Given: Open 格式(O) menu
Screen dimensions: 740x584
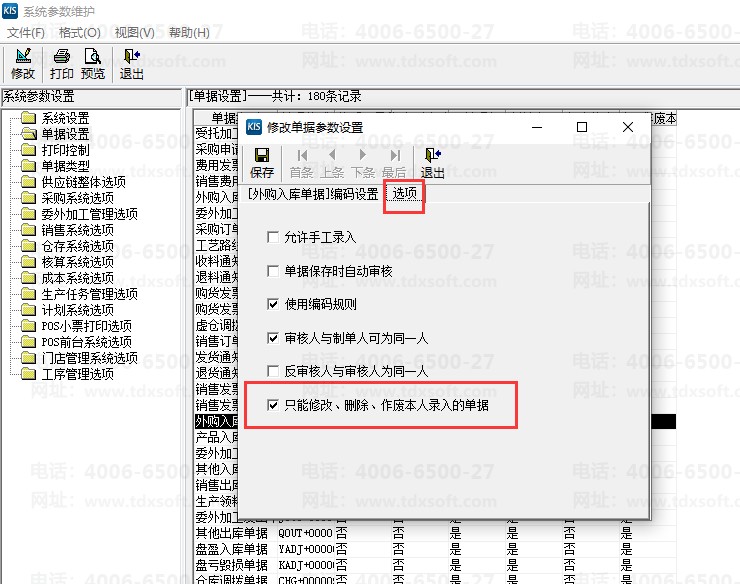Looking at the screenshot, I should (x=80, y=33).
